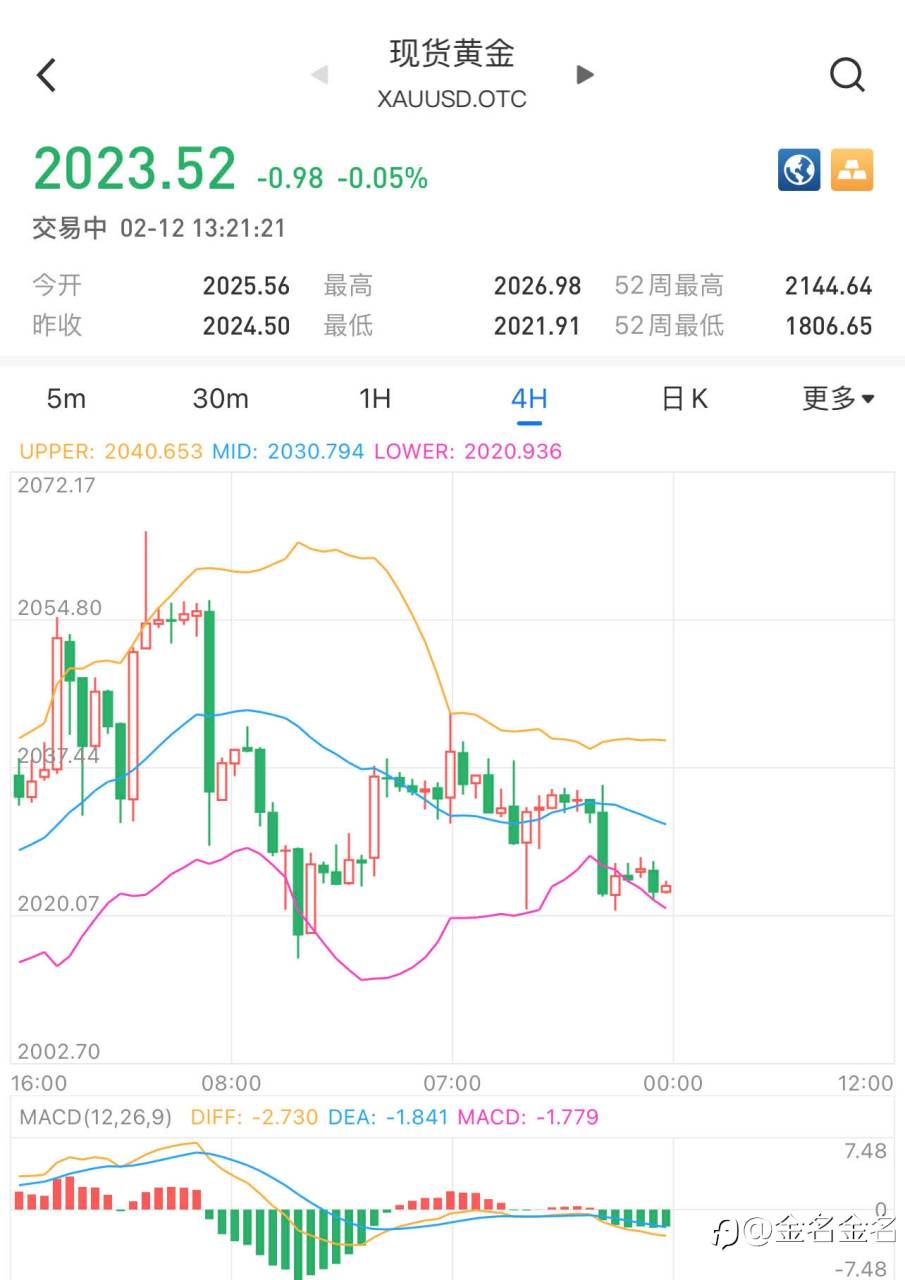Select the 1H chart interval

[375, 399]
